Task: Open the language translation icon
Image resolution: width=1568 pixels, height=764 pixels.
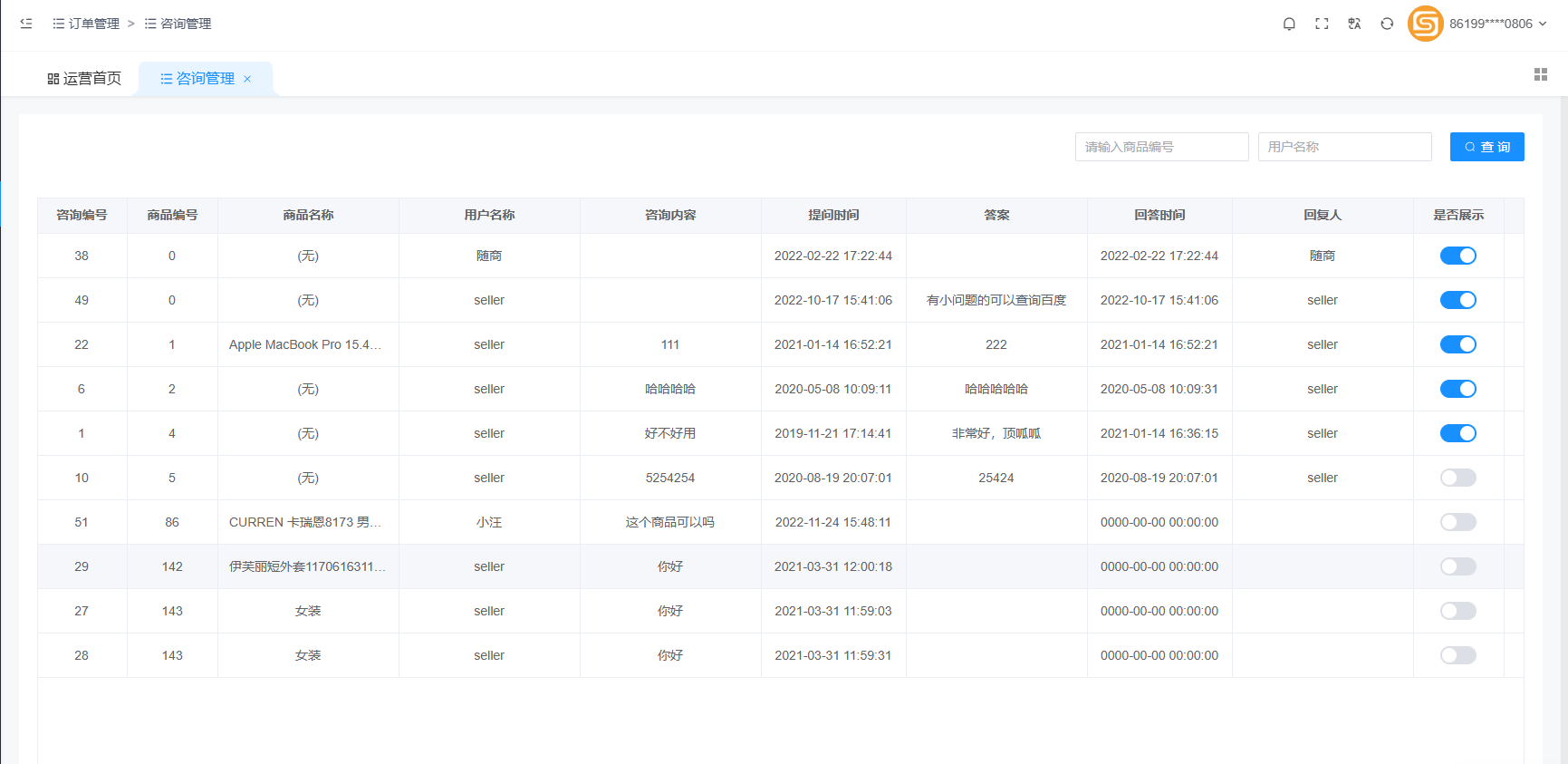Action: (1354, 24)
